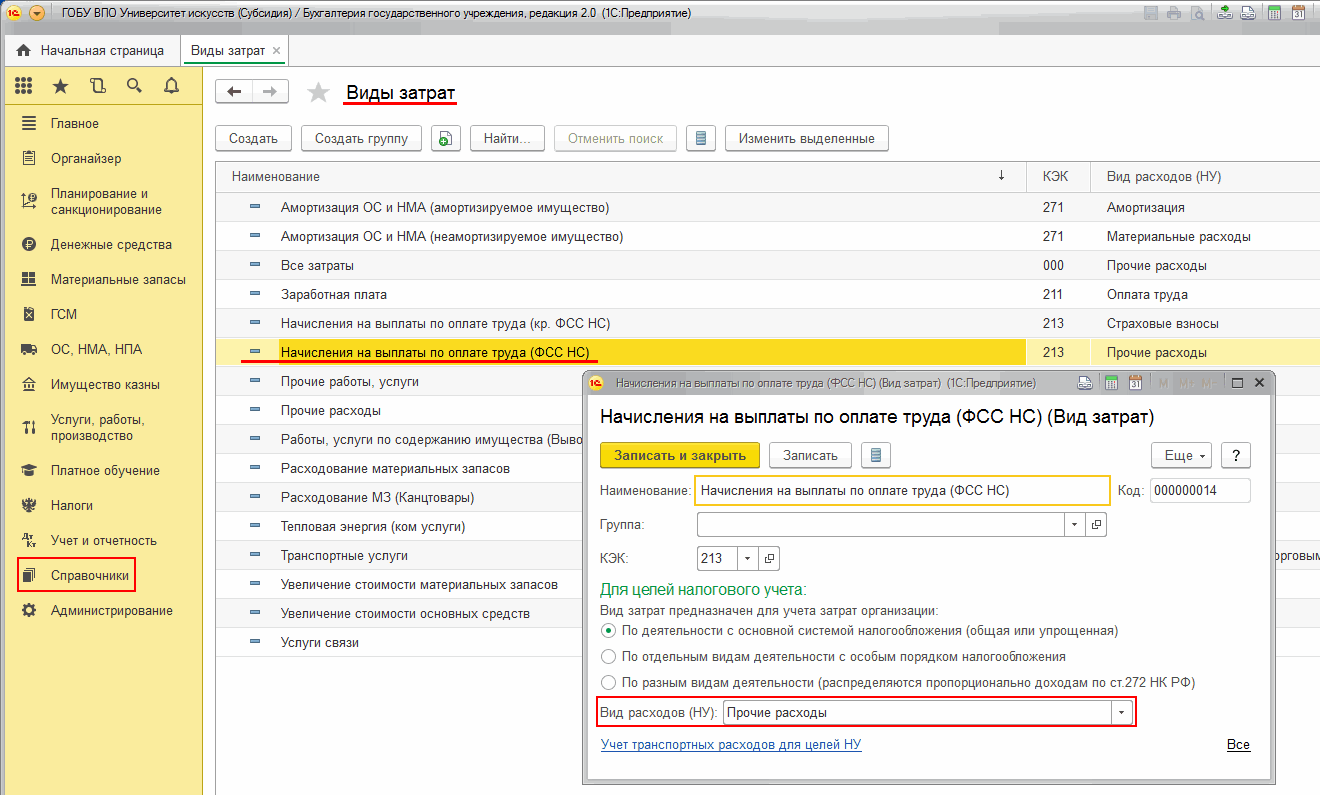
Task: Click the Найти... button
Action: point(507,139)
